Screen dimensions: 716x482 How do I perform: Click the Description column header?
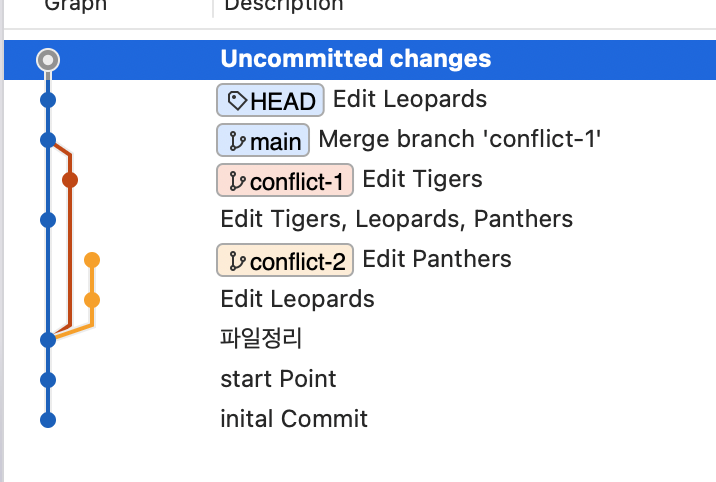click(284, 5)
